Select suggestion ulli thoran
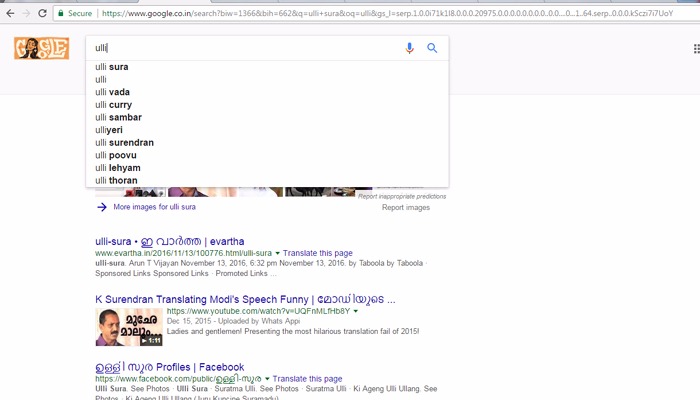This screenshot has width=700, height=400. tap(267, 180)
